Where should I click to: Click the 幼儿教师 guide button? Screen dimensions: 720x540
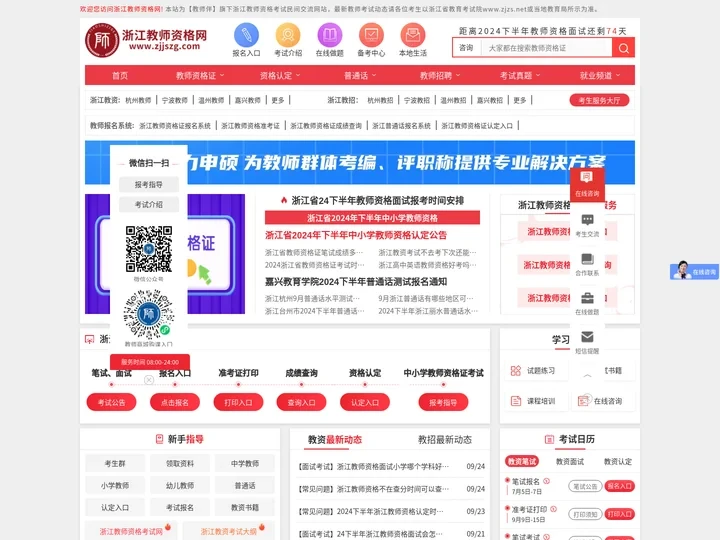[180, 485]
